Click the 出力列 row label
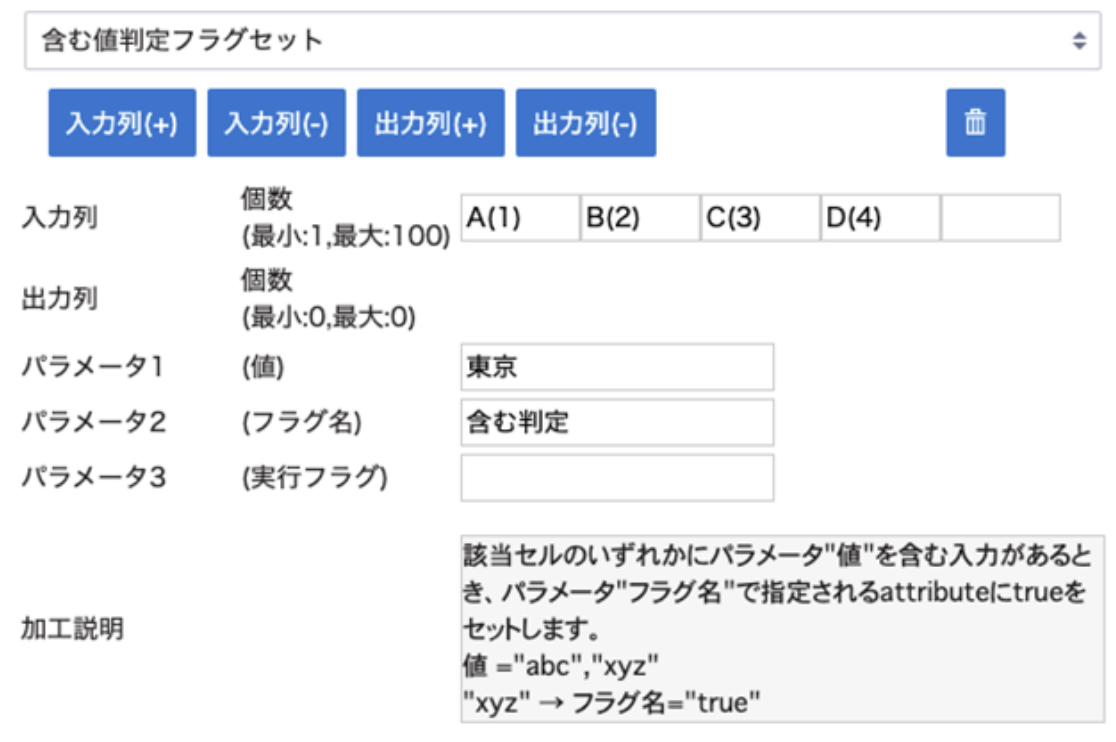This screenshot has height=742, width=1116. (60, 299)
